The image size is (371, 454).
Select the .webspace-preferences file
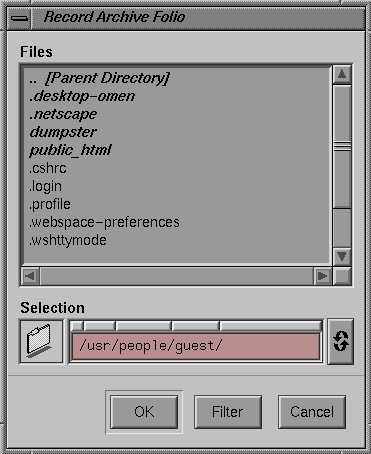click(104, 222)
